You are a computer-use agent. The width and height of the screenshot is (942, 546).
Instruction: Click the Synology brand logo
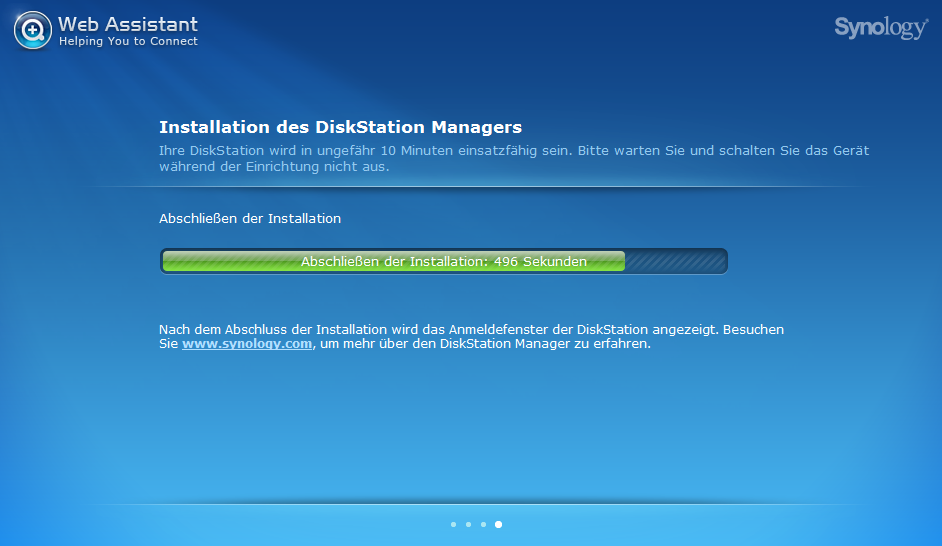(x=881, y=28)
